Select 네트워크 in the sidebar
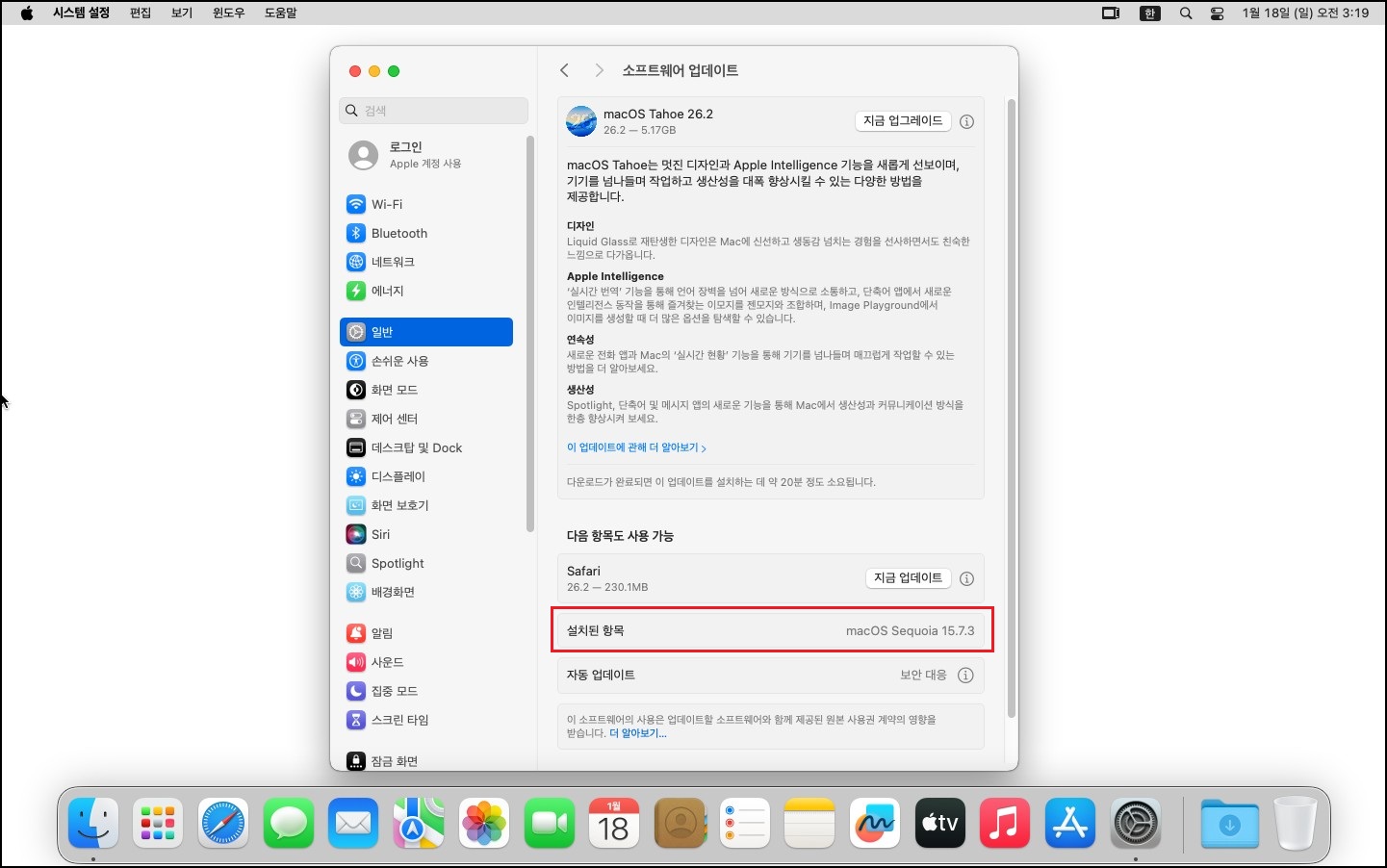Image resolution: width=1387 pixels, height=868 pixels. 426,262
